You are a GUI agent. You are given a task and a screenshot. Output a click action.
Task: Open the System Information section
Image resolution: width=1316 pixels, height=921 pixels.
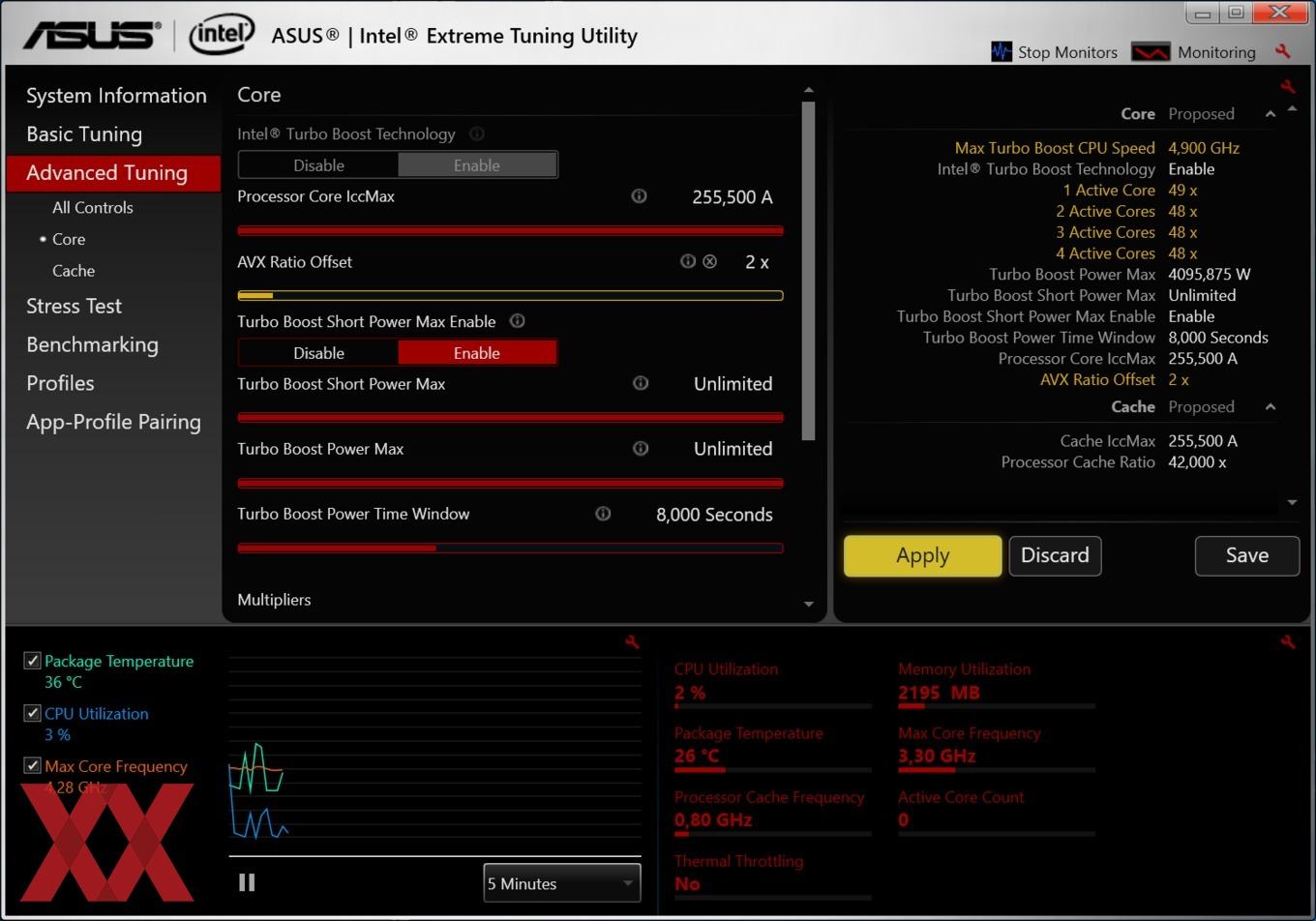pyautogui.click(x=116, y=96)
